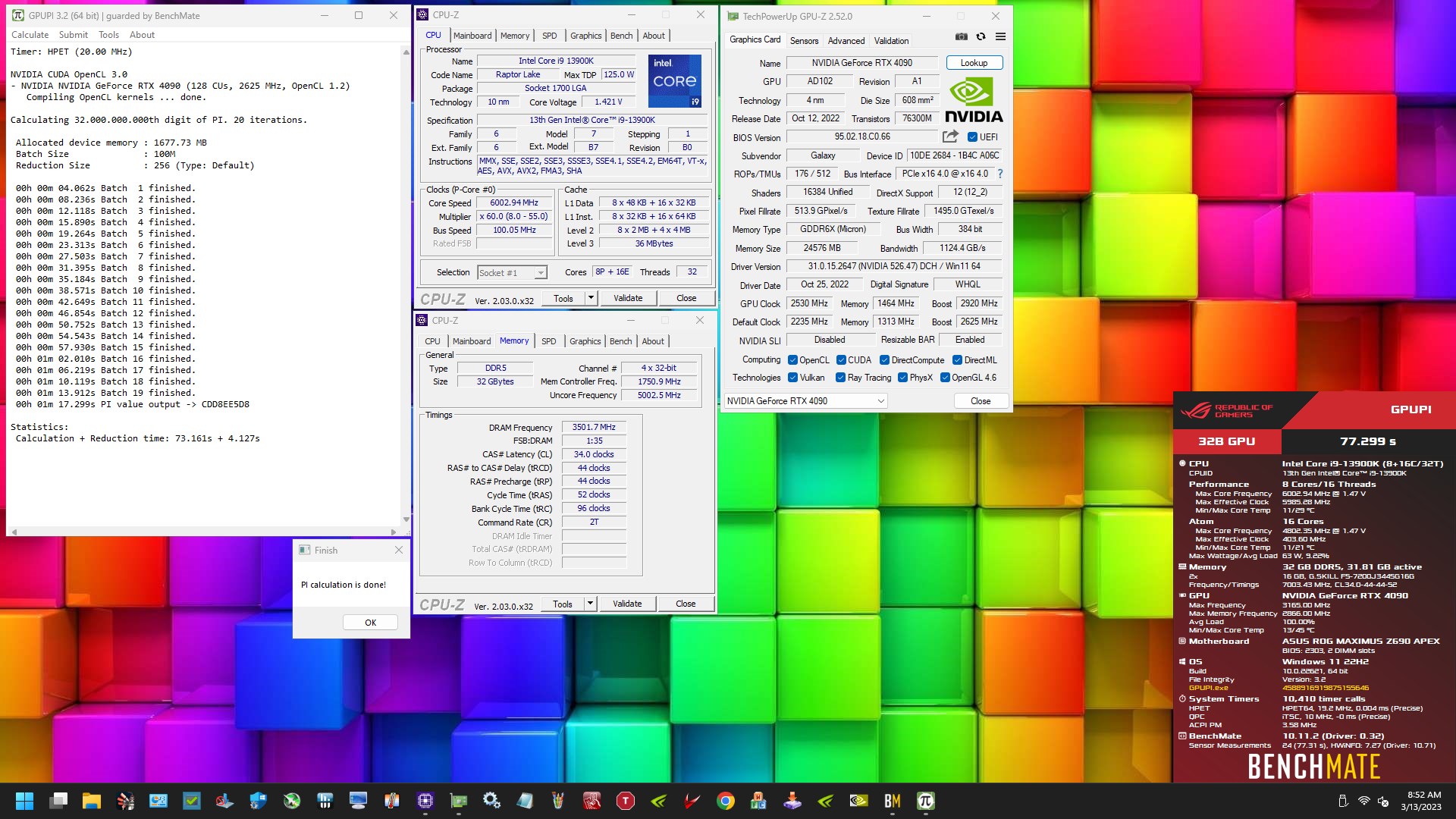Viewport: 1456px width, 819px height.
Task: Open the Mainboard tab in top CPU-Z window
Action: pyautogui.click(x=472, y=36)
